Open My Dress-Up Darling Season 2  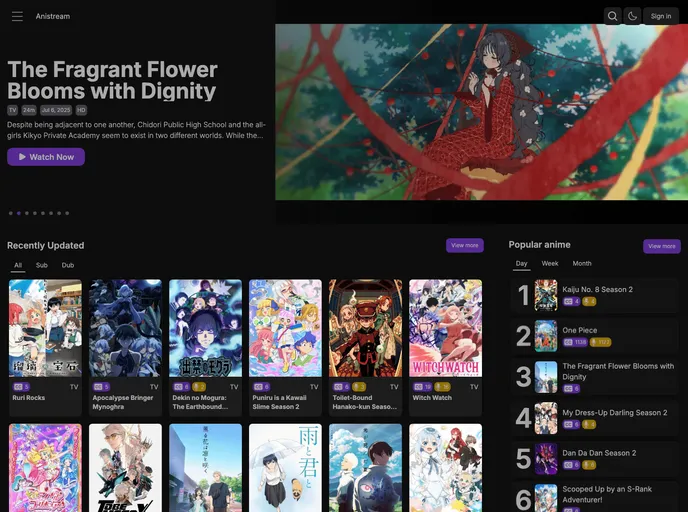pyautogui.click(x=595, y=418)
